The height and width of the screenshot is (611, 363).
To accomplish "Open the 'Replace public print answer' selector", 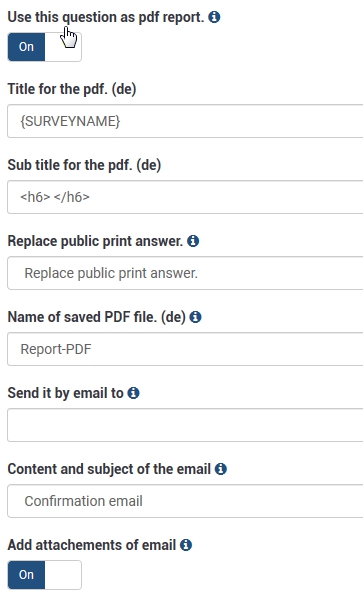I will pos(185,273).
